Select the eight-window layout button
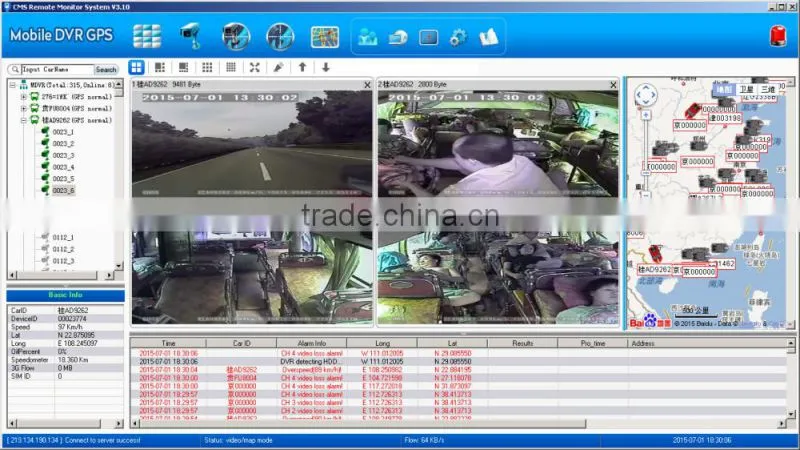800x450 pixels. 183,67
